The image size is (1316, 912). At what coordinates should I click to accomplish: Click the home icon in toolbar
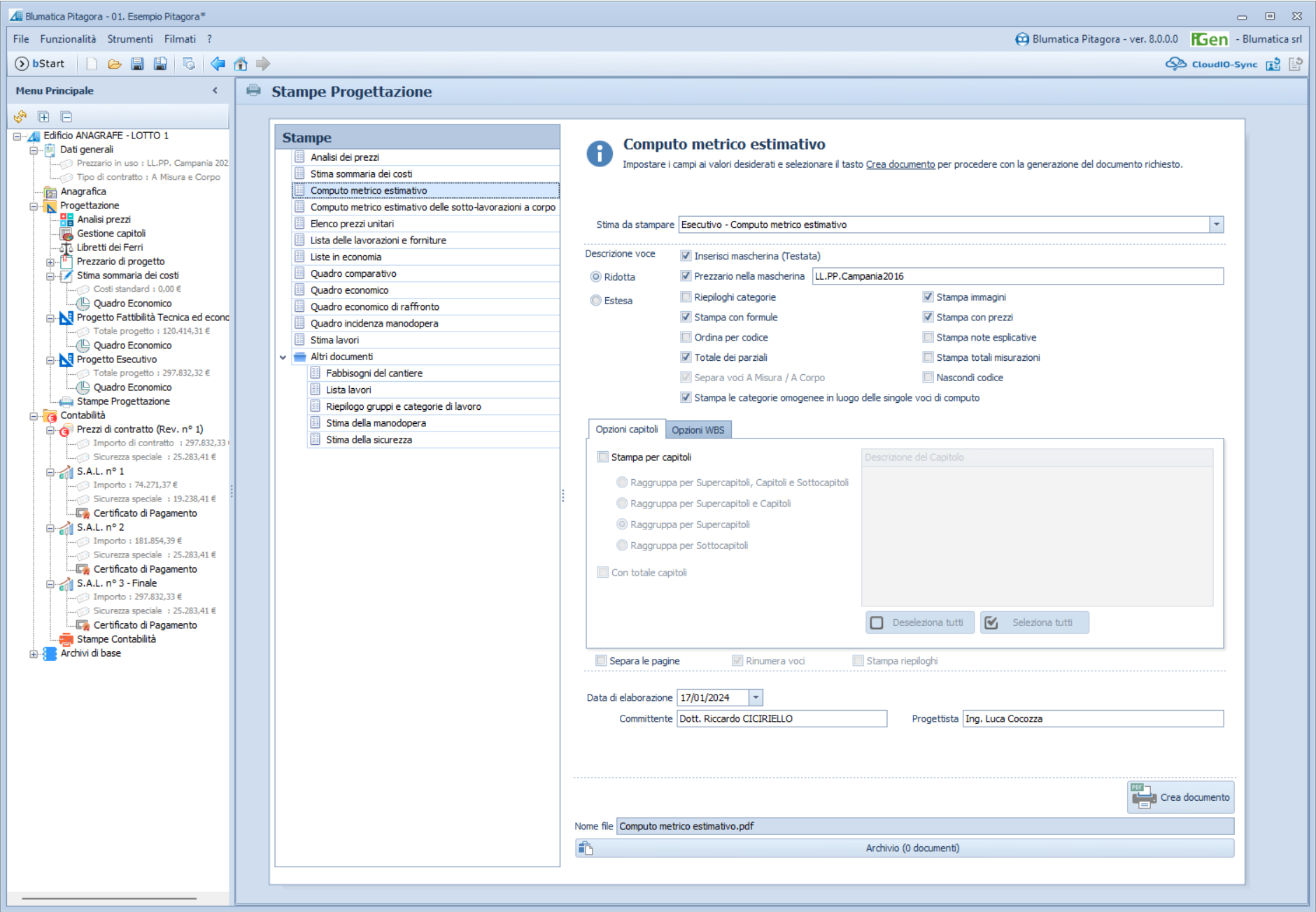[241, 64]
